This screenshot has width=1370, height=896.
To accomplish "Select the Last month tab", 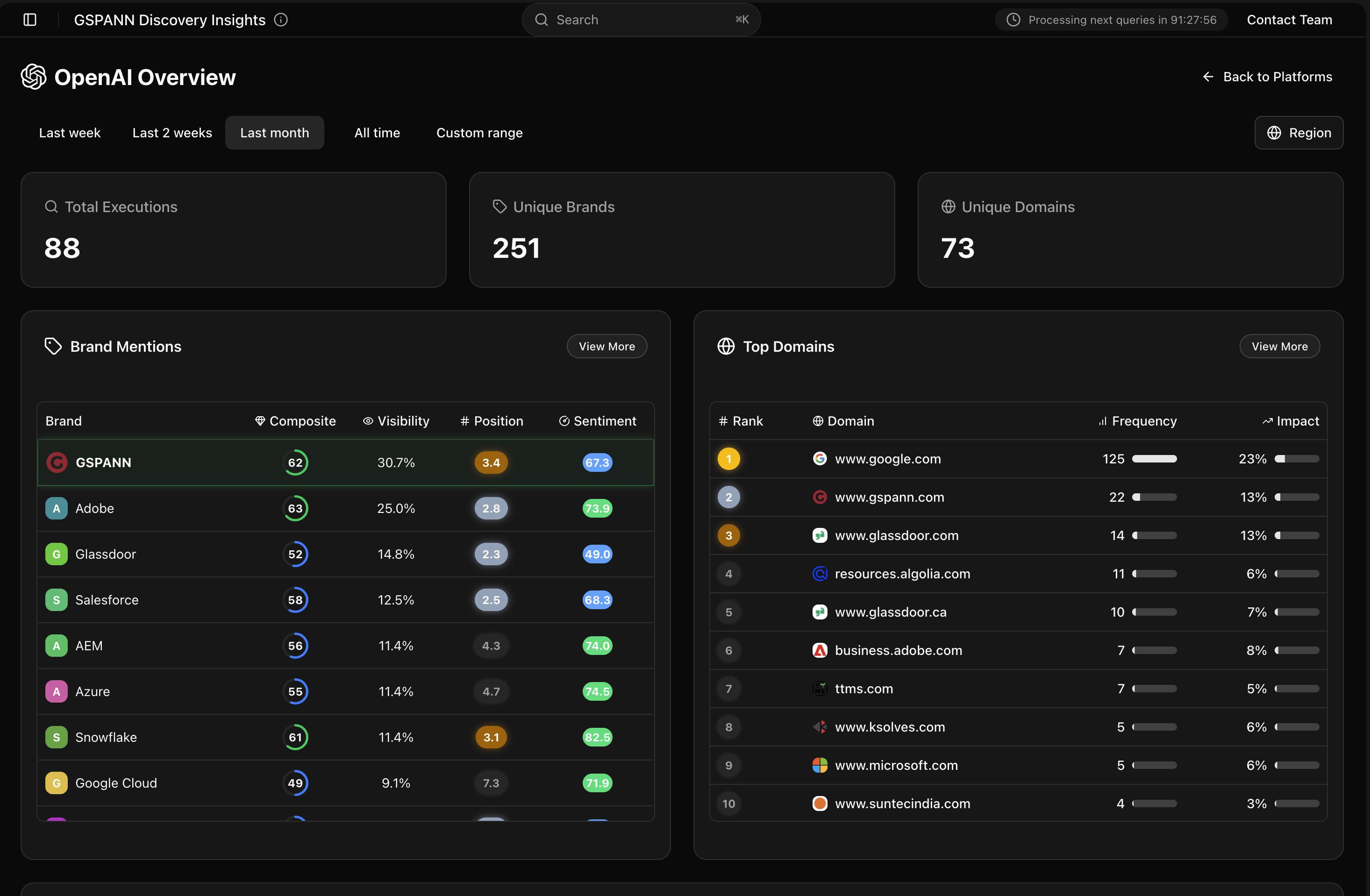I will [x=275, y=133].
